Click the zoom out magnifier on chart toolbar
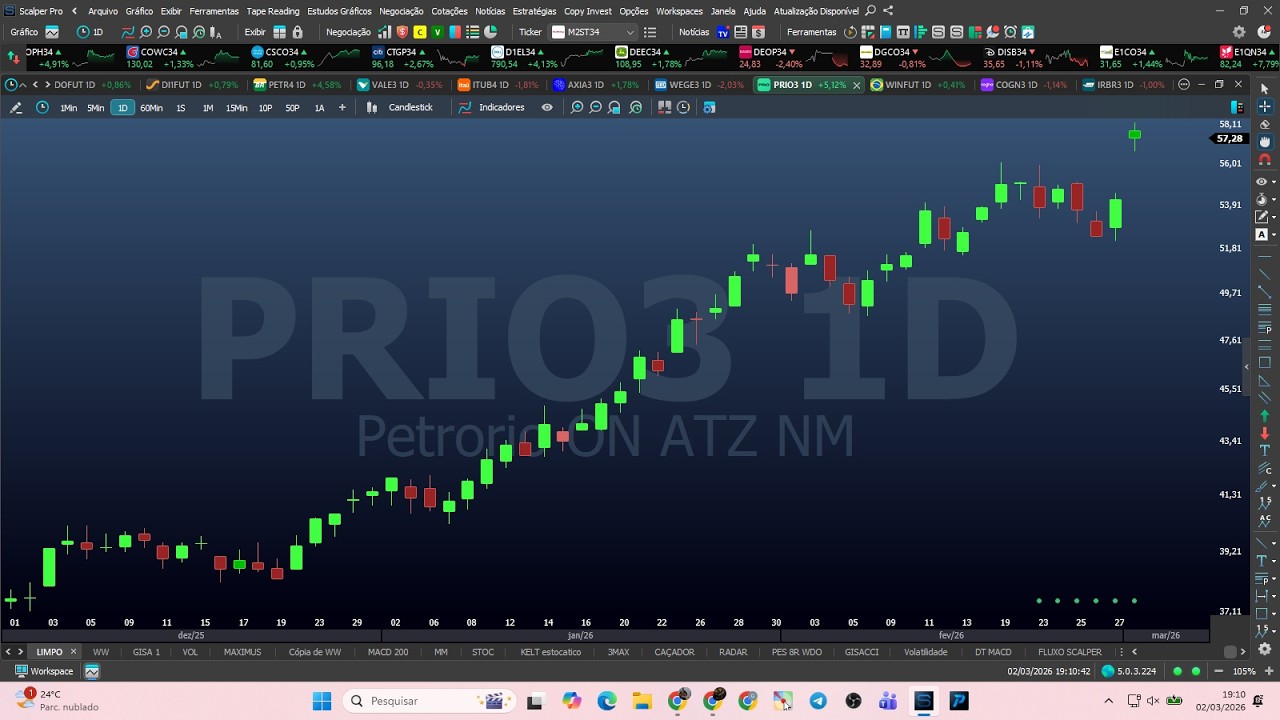The width and height of the screenshot is (1280, 720). point(596,107)
